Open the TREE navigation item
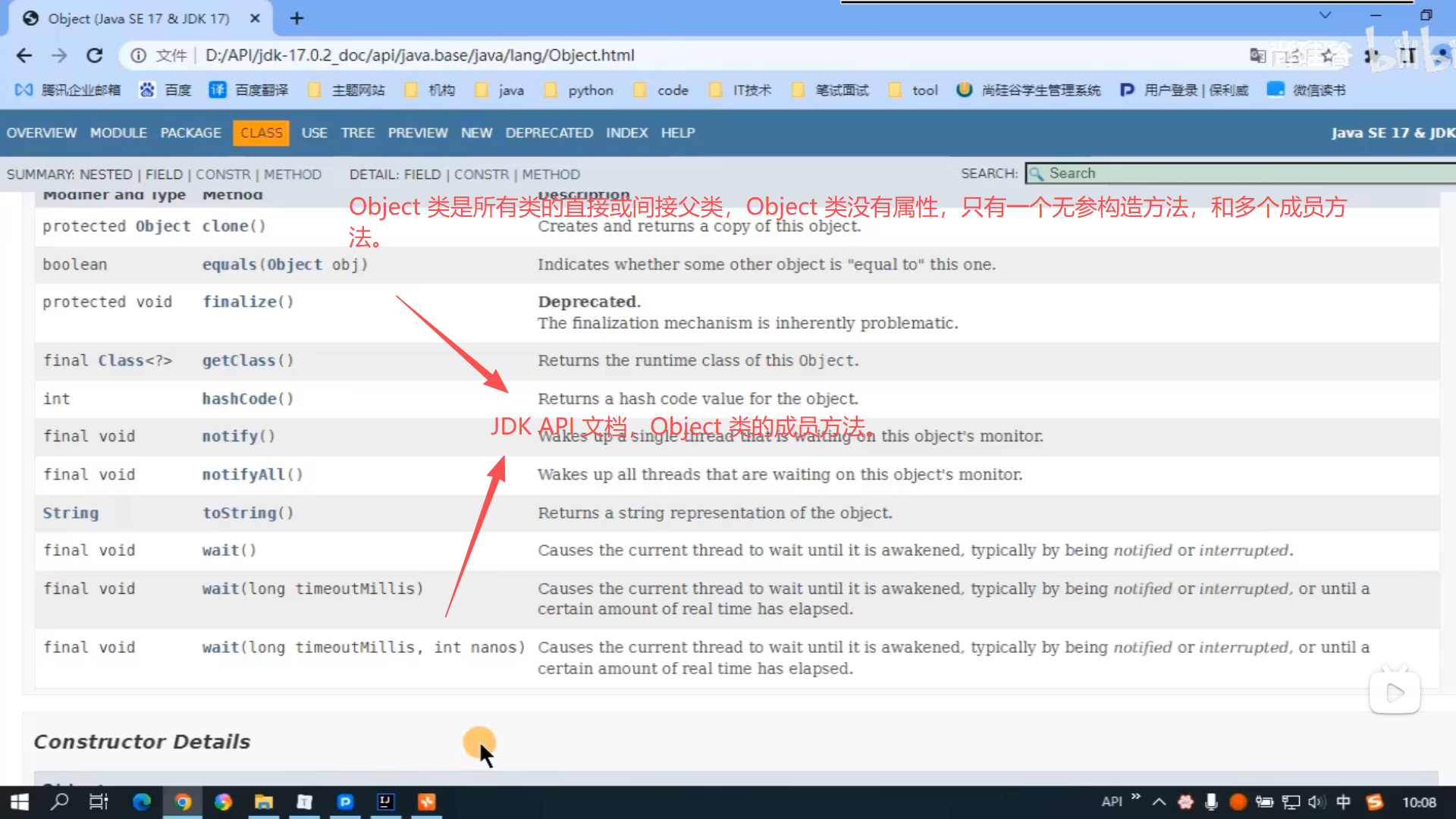This screenshot has height=819, width=1456. pos(357,133)
